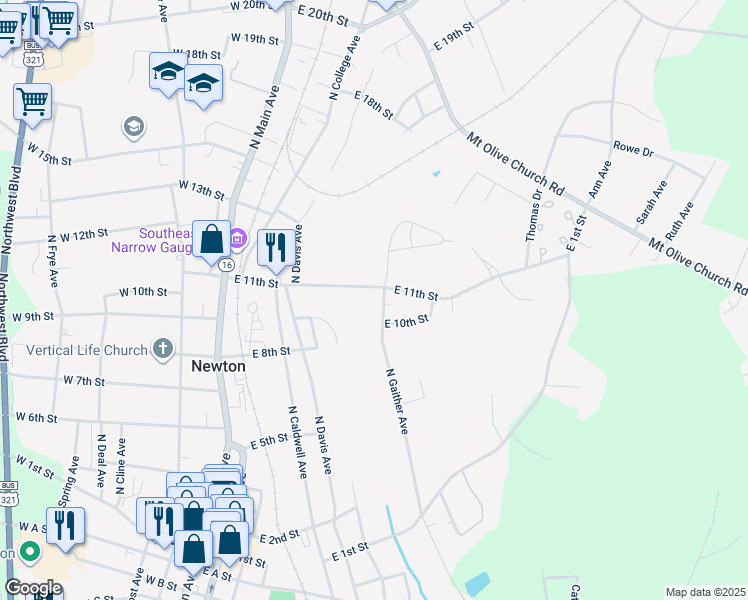Click the E 10th St label

[406, 321]
